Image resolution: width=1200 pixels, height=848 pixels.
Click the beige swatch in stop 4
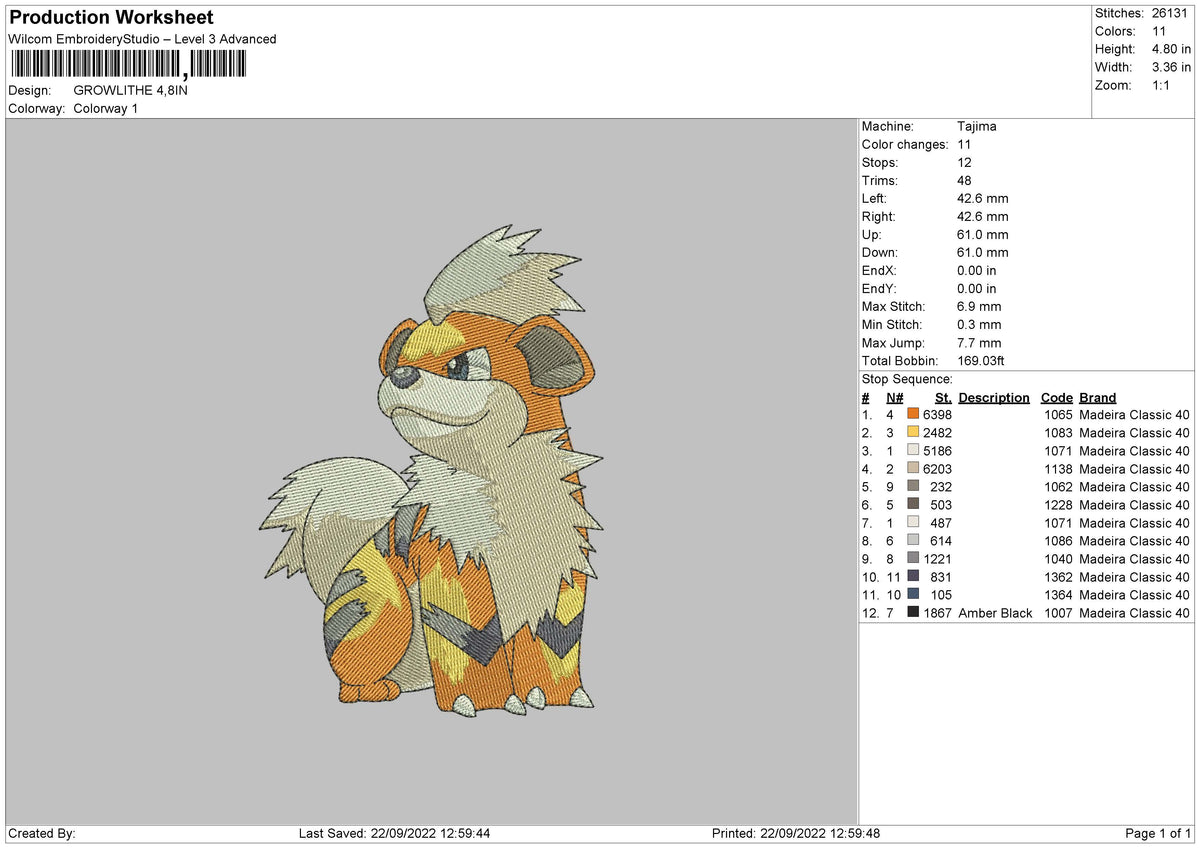[x=912, y=468]
